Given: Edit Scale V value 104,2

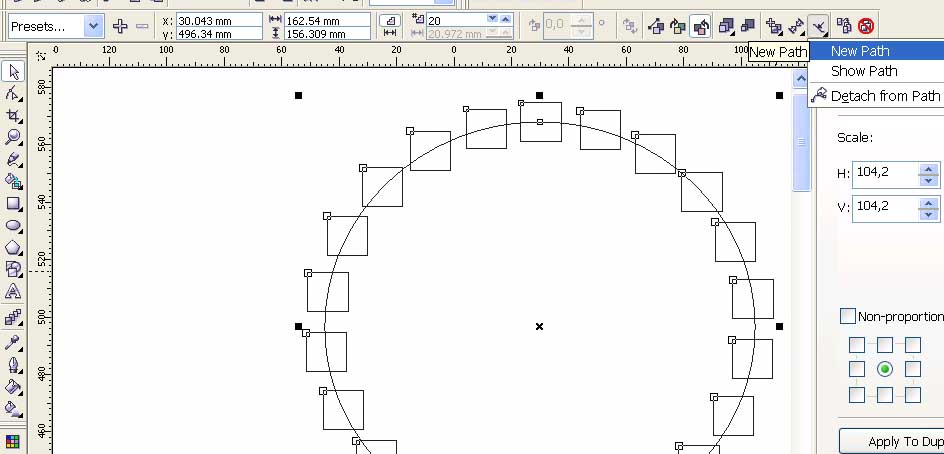Looking at the screenshot, I should tap(884, 207).
